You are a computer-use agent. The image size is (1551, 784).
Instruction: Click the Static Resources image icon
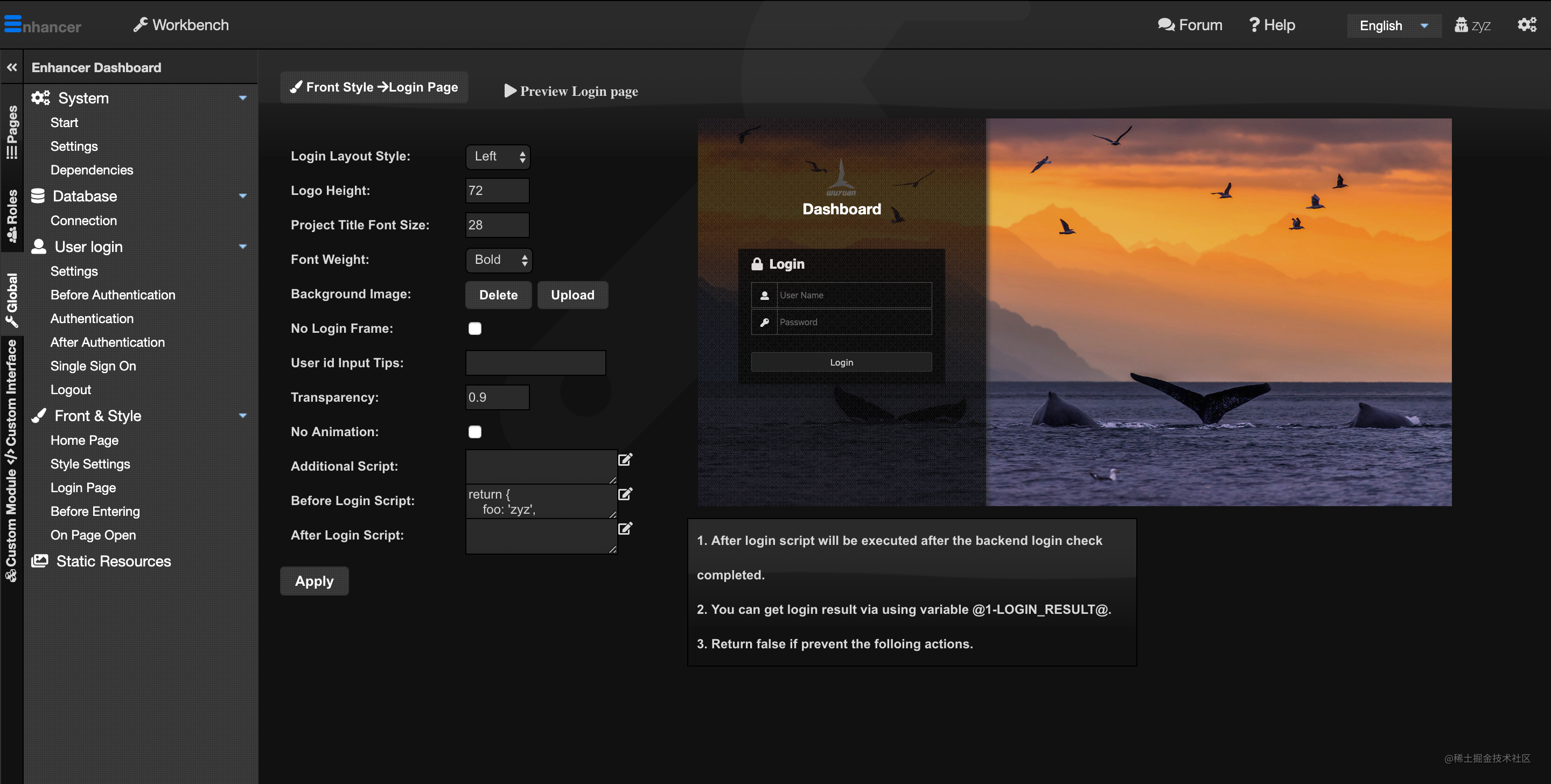pos(40,561)
